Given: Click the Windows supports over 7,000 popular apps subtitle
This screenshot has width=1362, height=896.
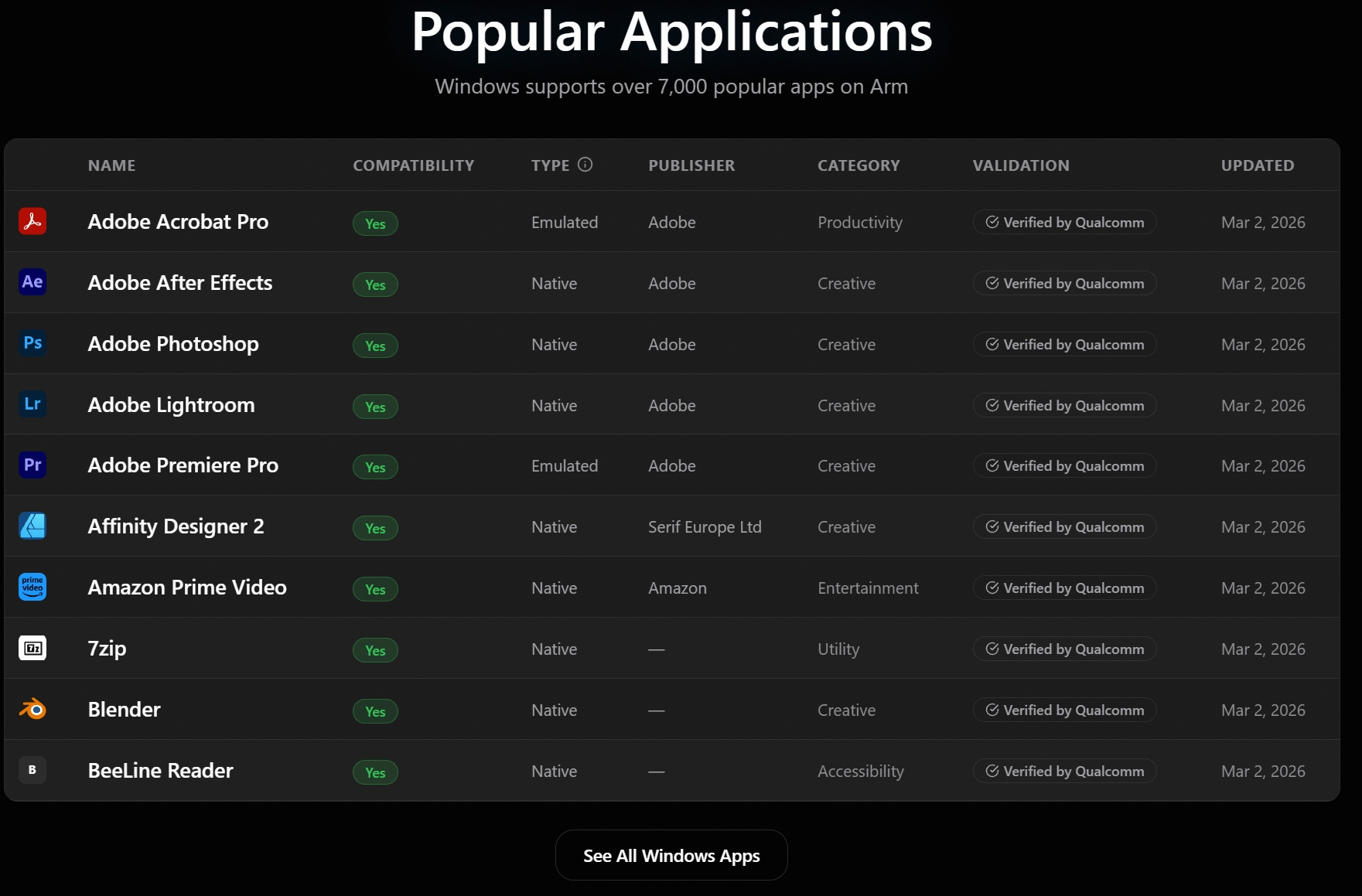Looking at the screenshot, I should [x=671, y=87].
